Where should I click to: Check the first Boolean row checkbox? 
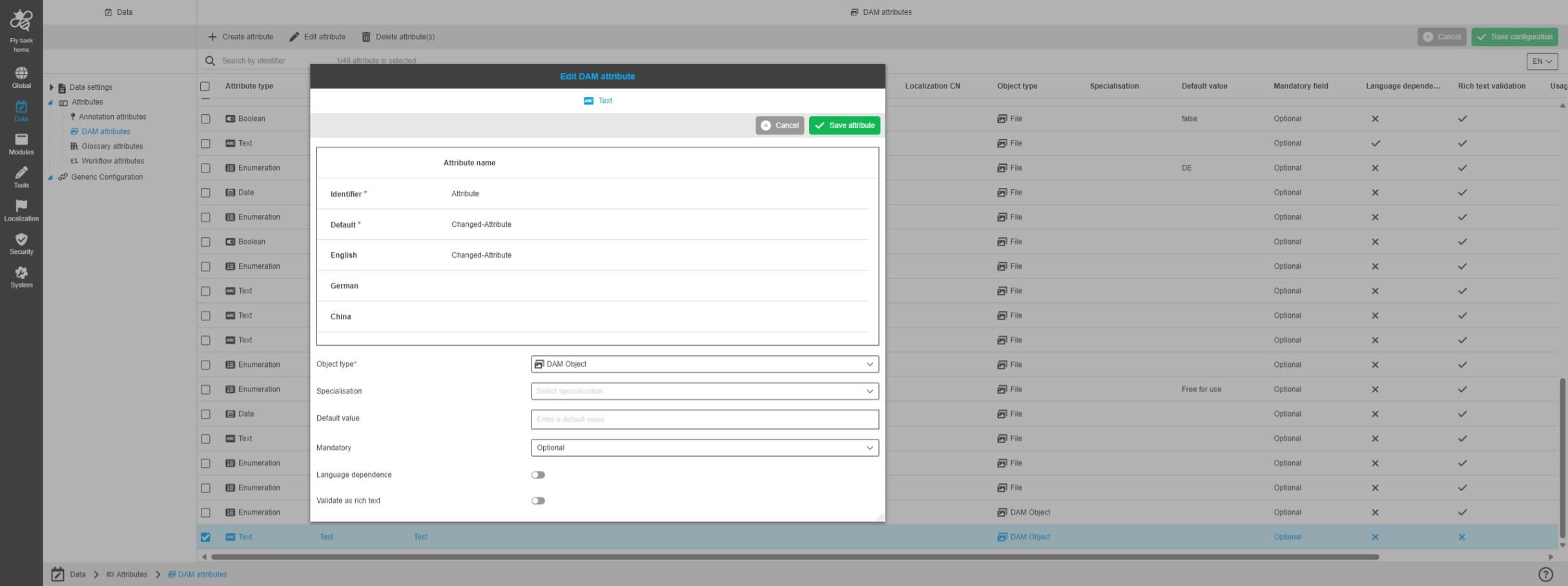tap(205, 119)
